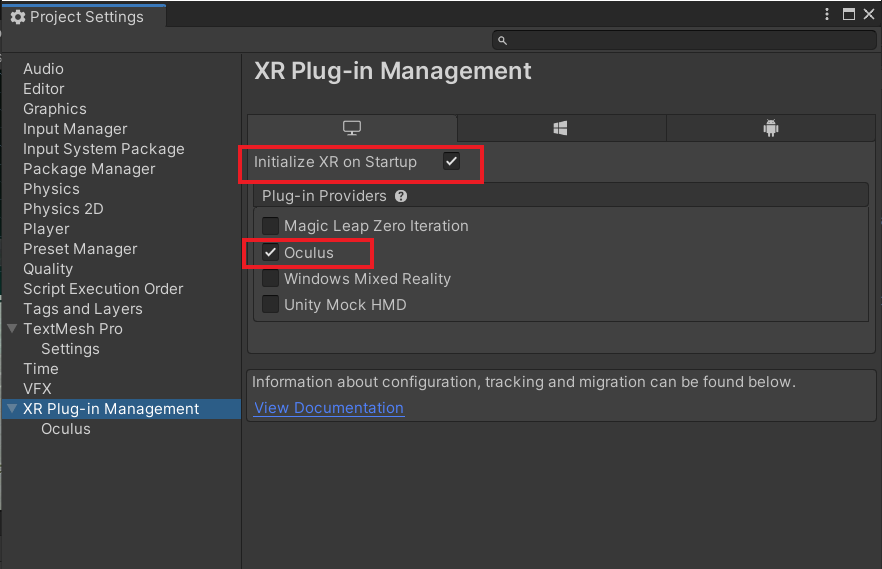Open the View Documentation link
The height and width of the screenshot is (569, 882).
click(328, 408)
